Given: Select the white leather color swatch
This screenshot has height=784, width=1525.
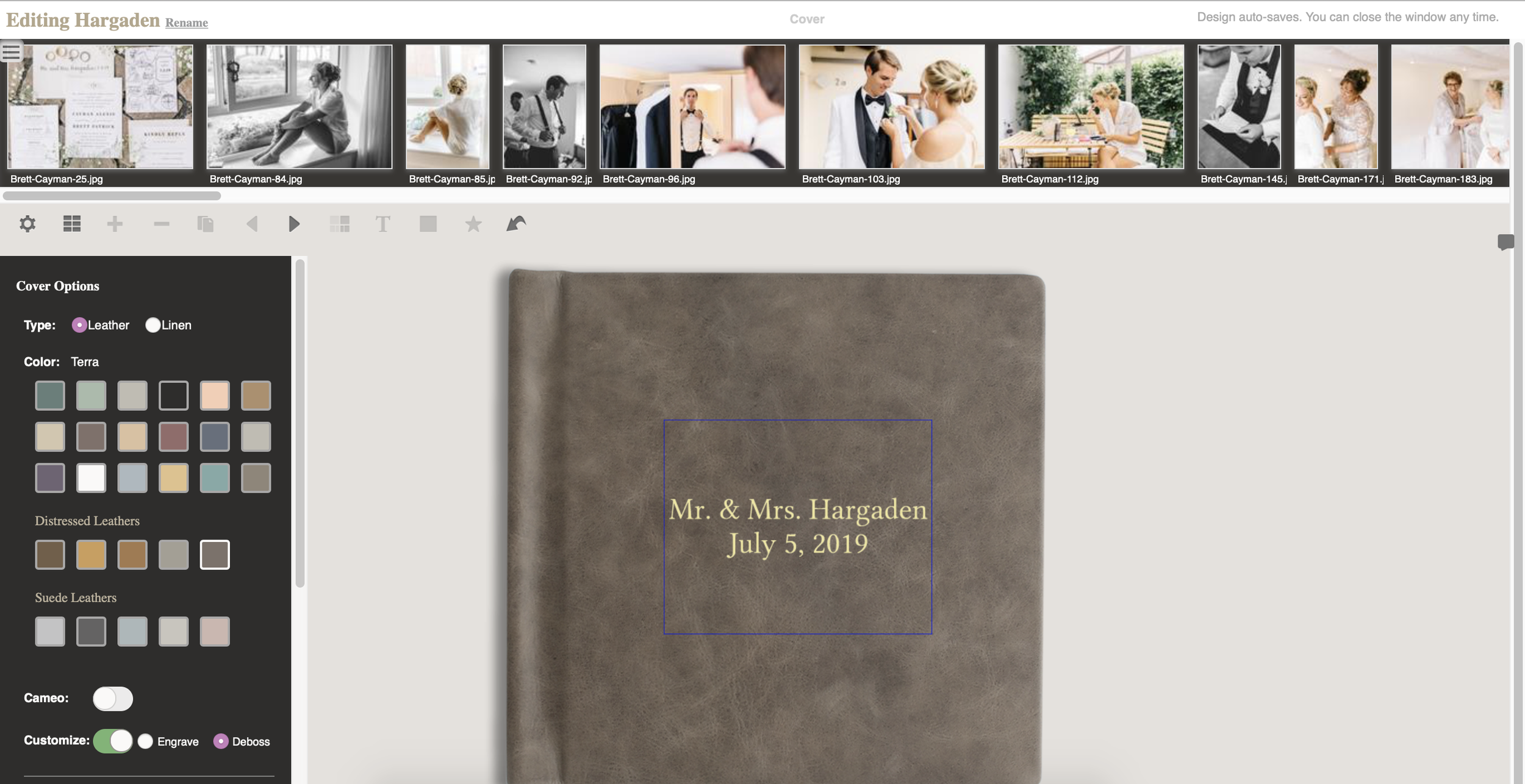Looking at the screenshot, I should (91, 478).
